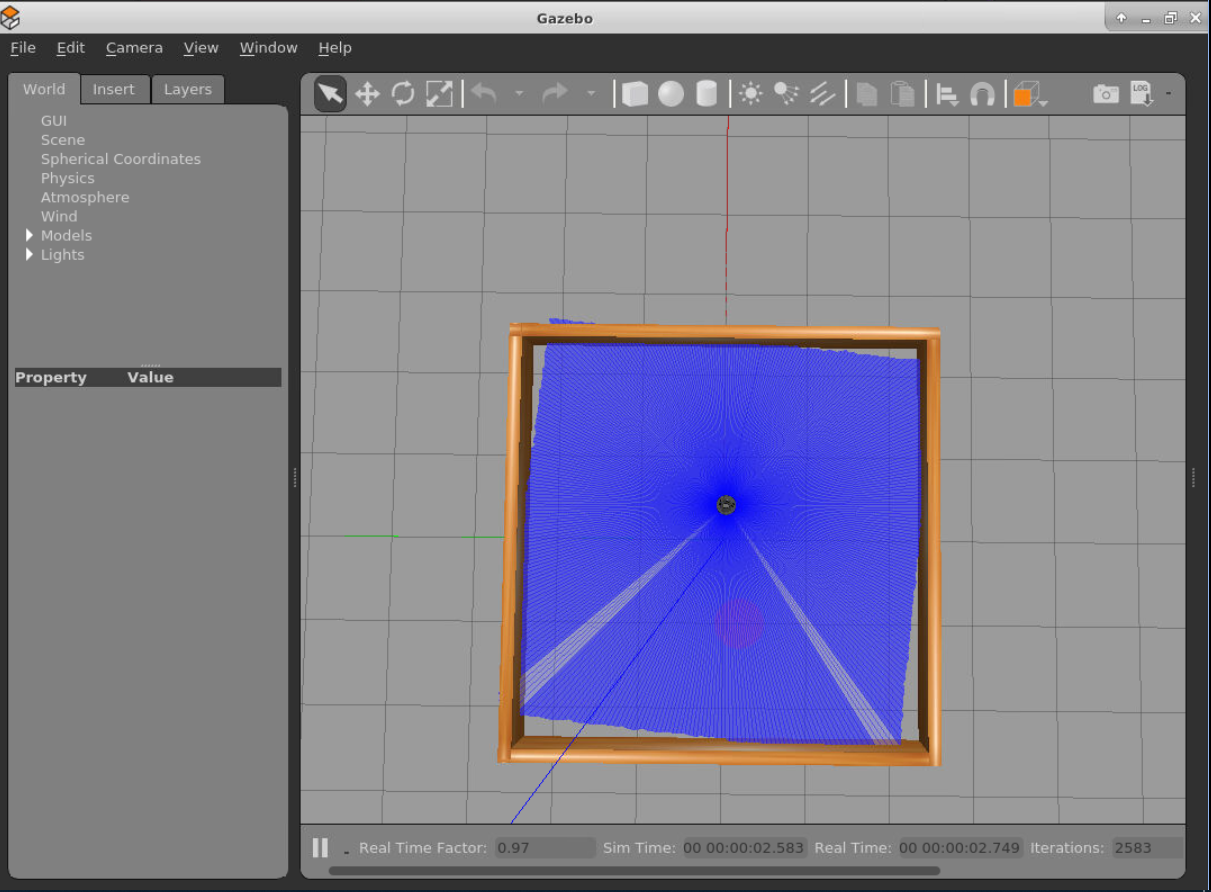1211x892 pixels.
Task: Pause the simulation
Action: coord(320,848)
